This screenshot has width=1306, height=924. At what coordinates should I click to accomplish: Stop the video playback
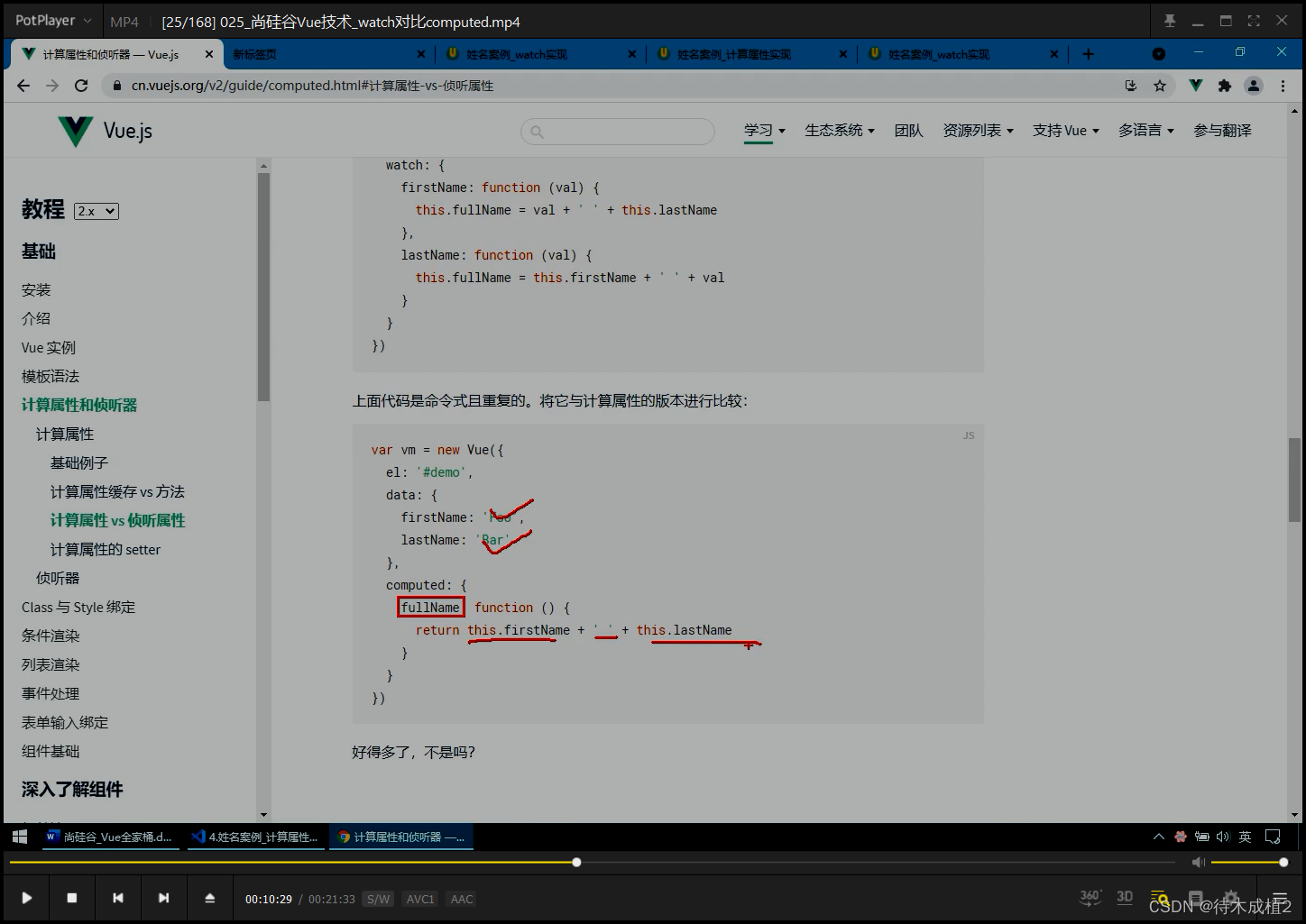[x=72, y=898]
